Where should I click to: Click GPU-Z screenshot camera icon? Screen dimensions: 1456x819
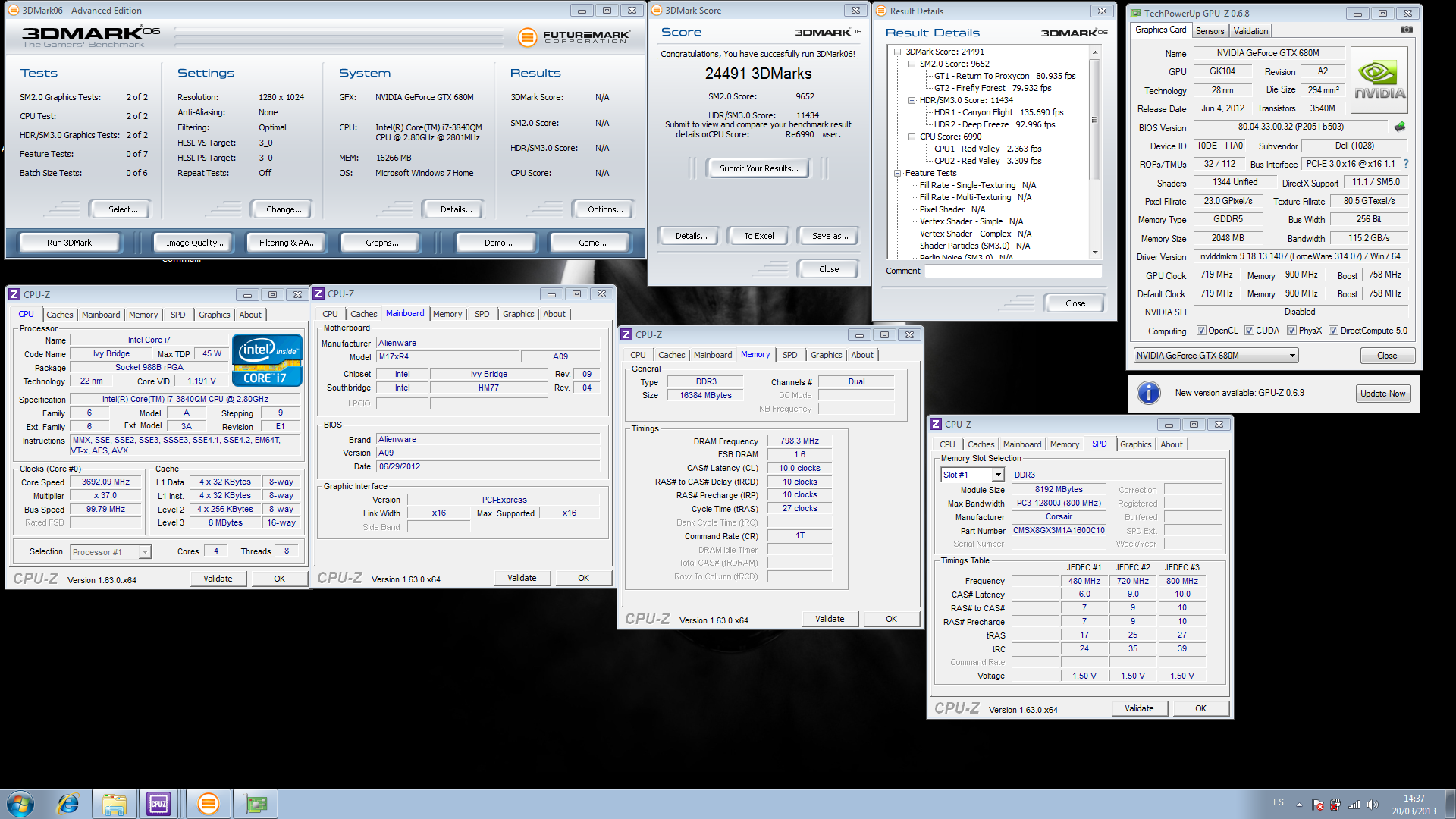click(1406, 30)
